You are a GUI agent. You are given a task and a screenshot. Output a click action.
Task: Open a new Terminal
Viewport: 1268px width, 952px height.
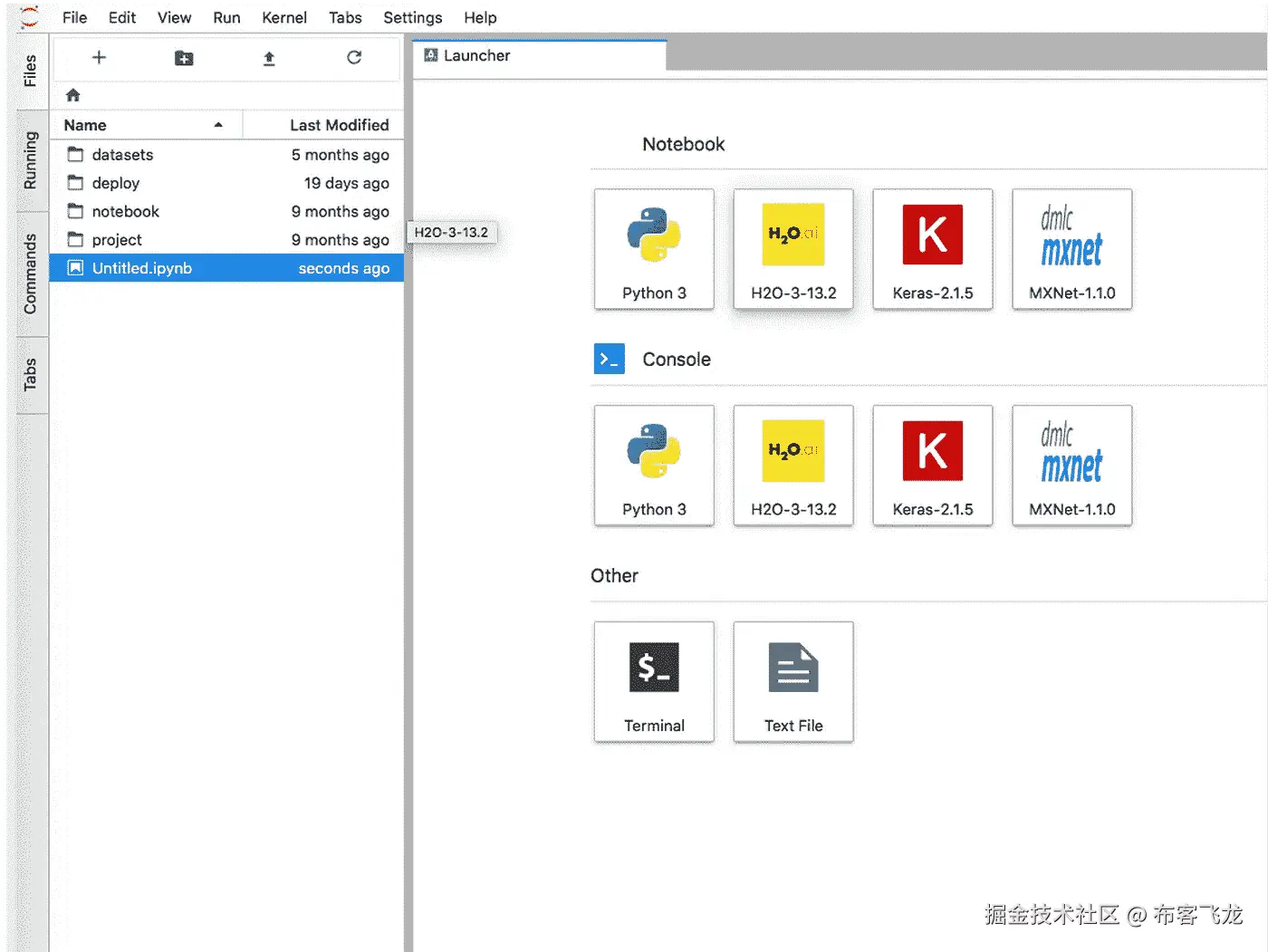[654, 682]
